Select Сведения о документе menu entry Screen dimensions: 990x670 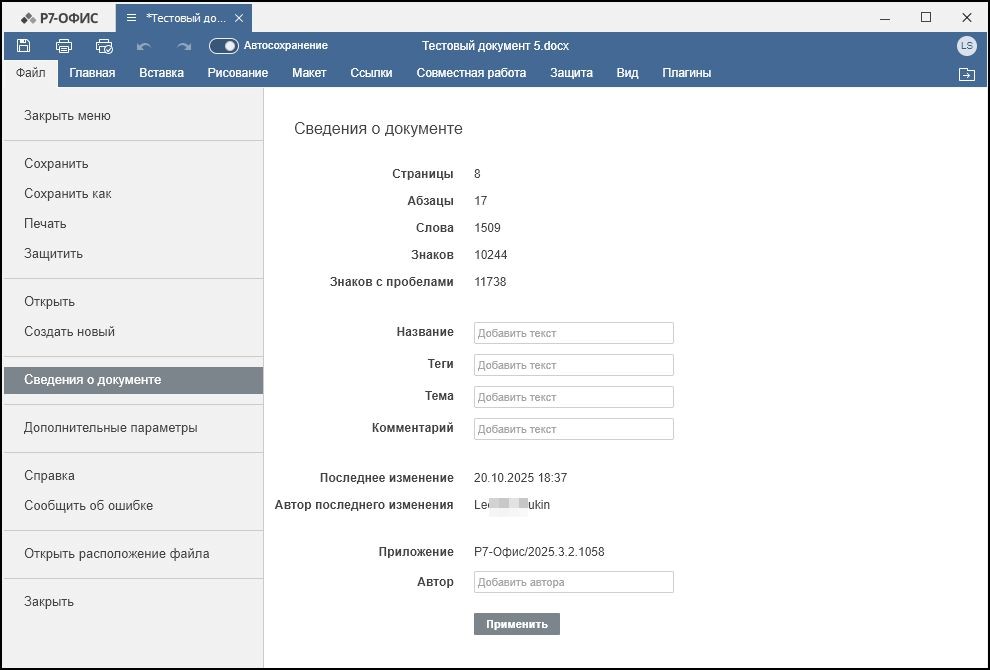click(133, 380)
